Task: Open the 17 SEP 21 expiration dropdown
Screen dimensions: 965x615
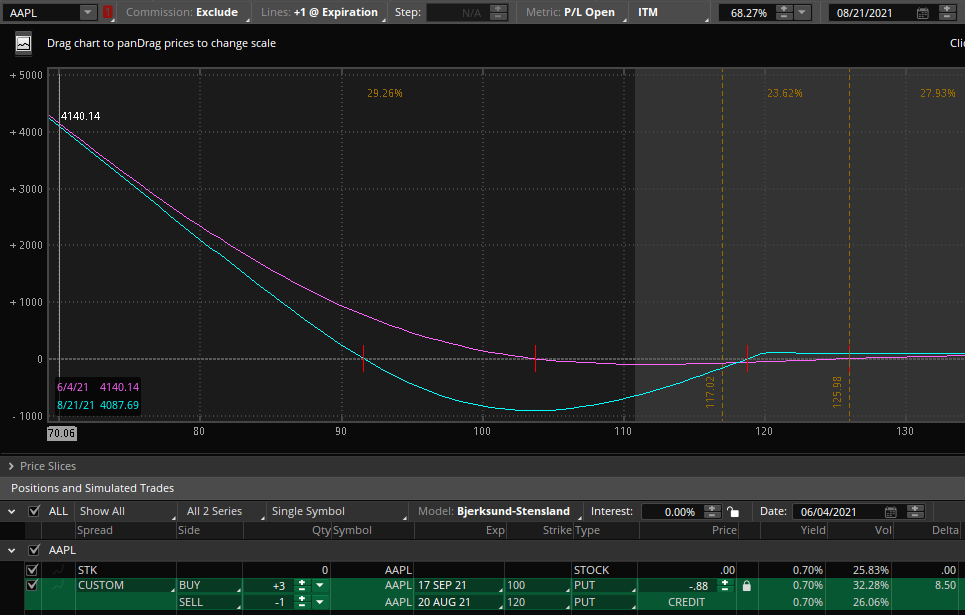Action: [x=460, y=585]
